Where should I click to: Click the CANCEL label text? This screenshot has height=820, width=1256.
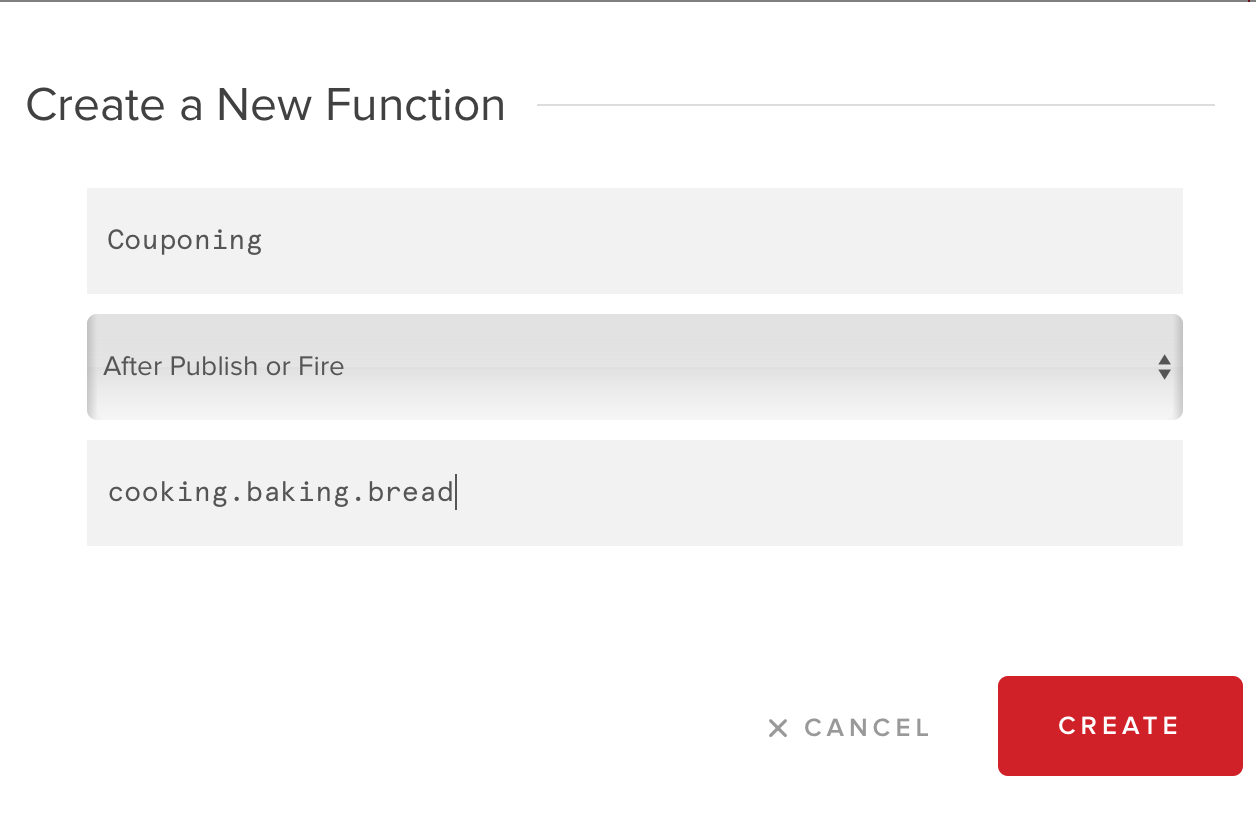pos(867,728)
